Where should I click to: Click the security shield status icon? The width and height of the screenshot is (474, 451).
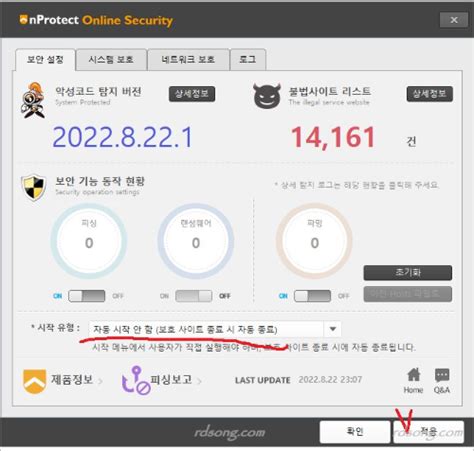click(34, 187)
